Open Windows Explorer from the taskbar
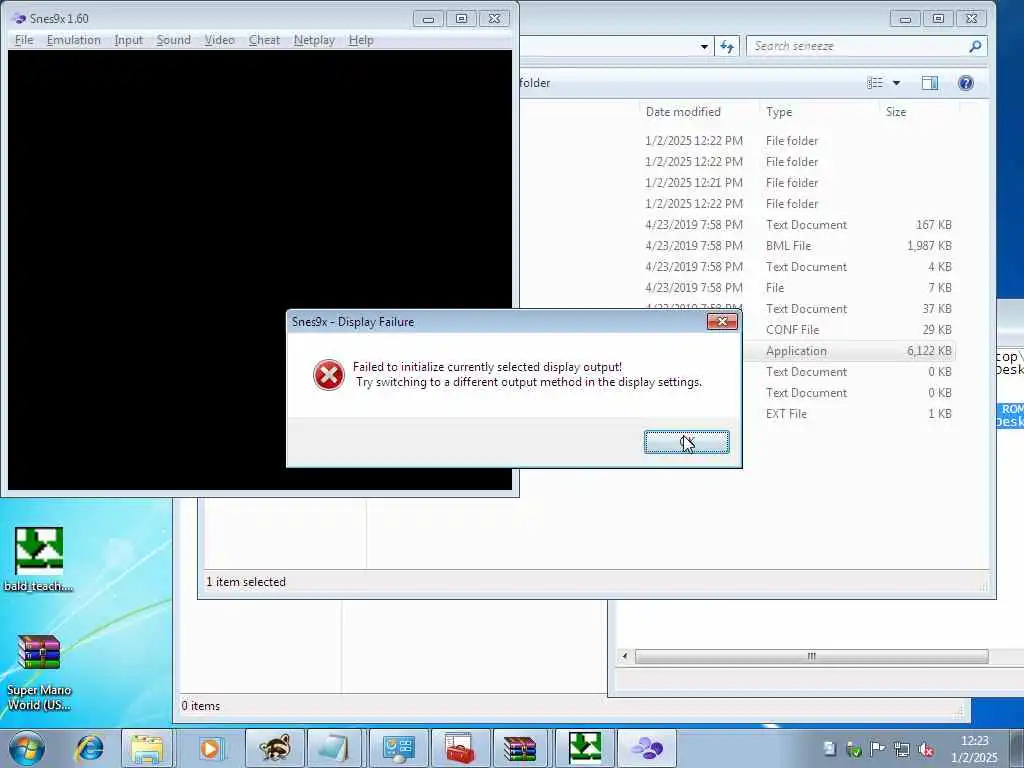Viewport: 1024px width, 768px height. [147, 748]
